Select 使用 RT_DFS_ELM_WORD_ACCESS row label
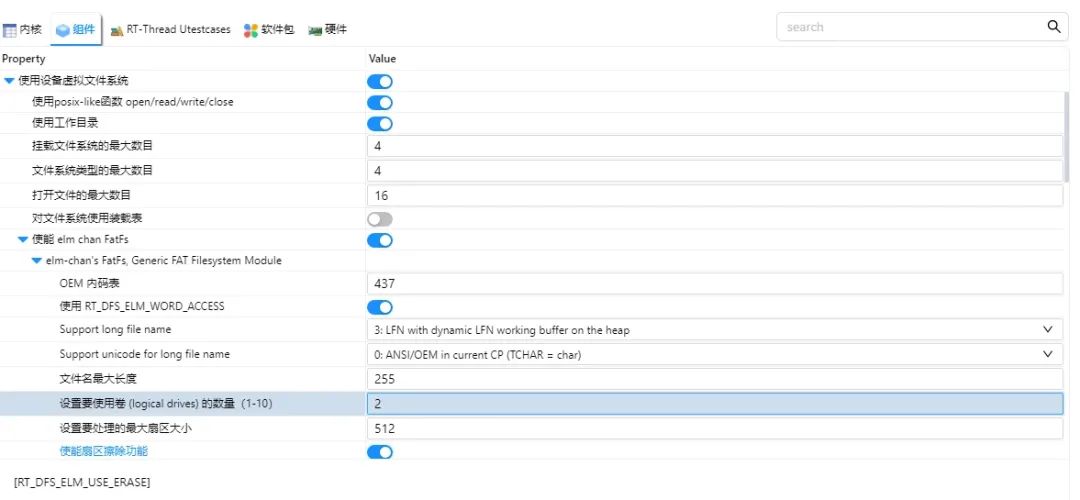The height and width of the screenshot is (500, 1080). click(x=142, y=306)
